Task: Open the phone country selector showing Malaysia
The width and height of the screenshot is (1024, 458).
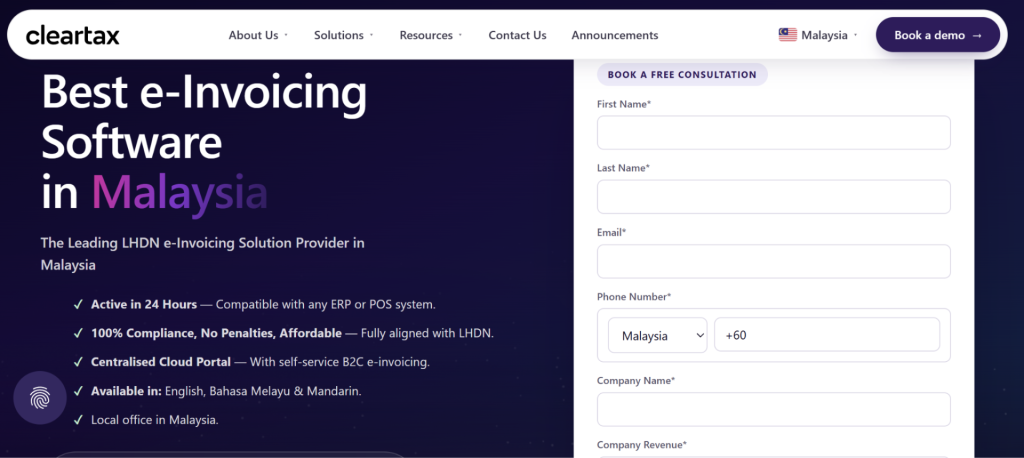Action: click(658, 335)
